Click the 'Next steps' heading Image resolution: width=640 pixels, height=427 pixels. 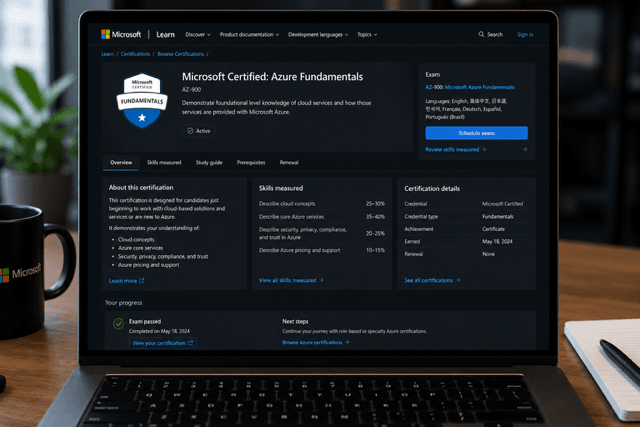295,321
